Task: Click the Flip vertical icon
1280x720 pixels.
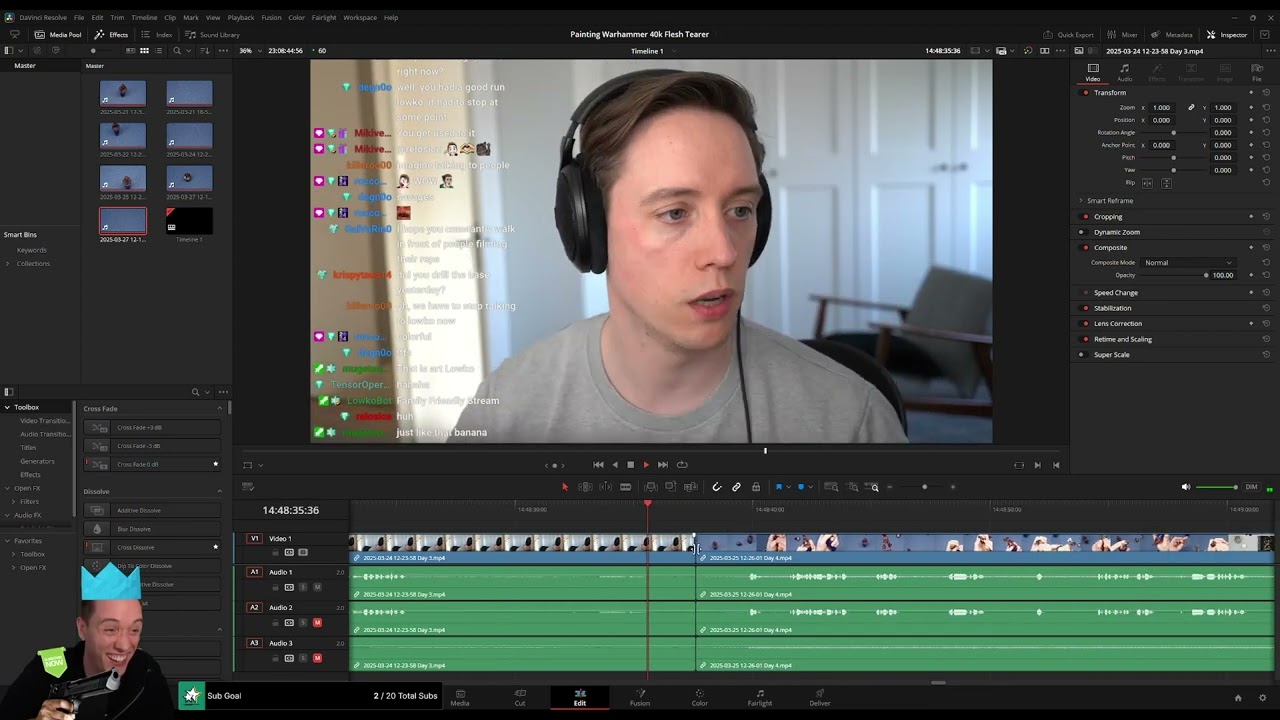Action: tap(1166, 183)
